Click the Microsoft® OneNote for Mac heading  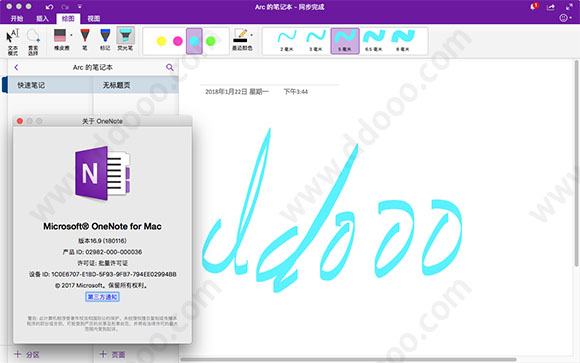[x=102, y=226]
